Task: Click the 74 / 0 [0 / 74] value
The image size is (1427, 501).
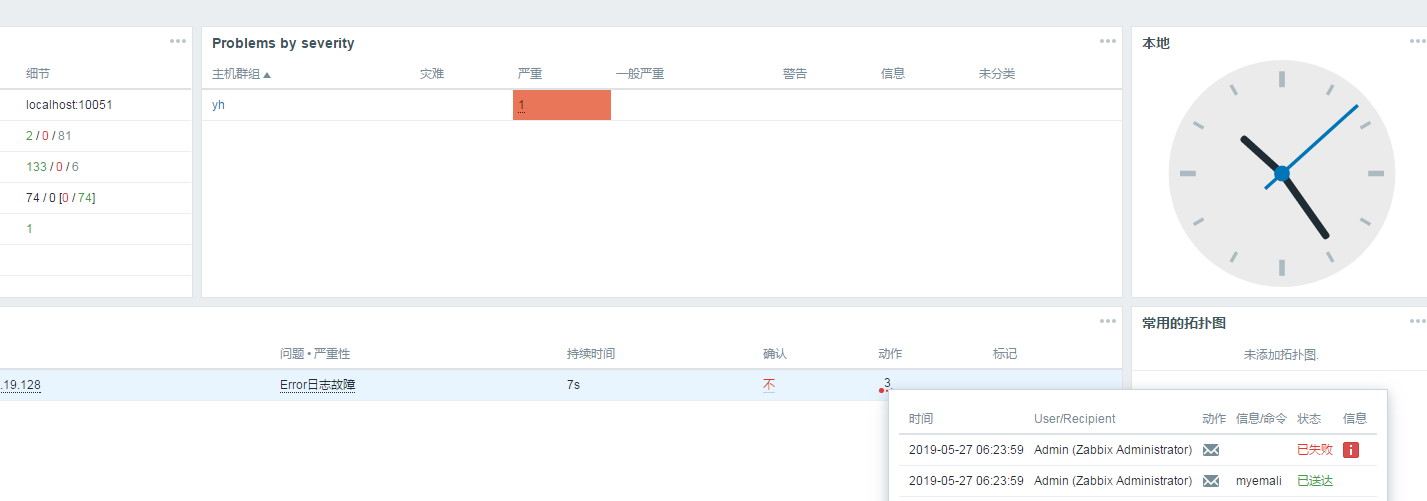Action: coord(61,198)
